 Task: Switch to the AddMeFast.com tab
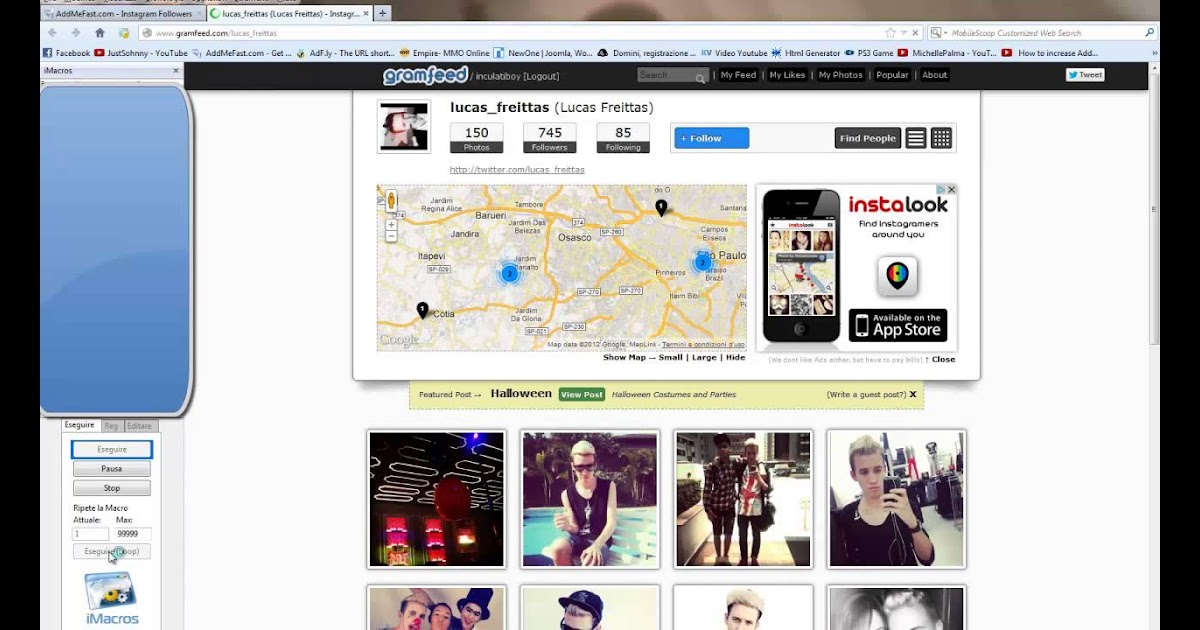[122, 14]
